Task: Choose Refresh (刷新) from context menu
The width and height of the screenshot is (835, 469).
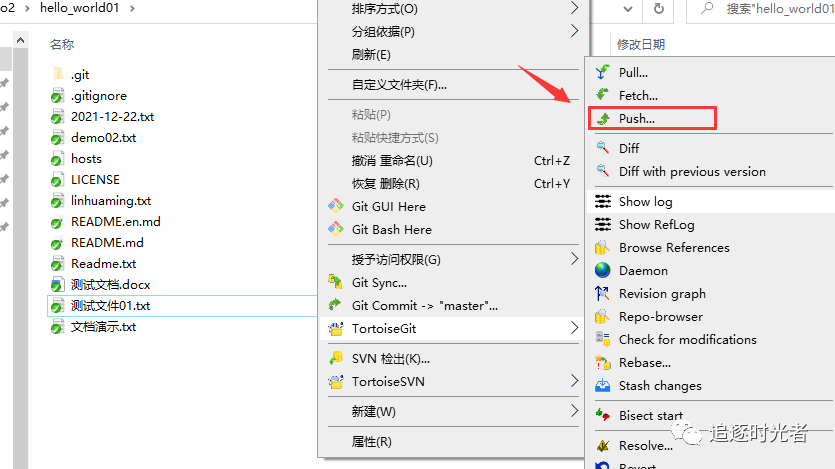Action: pos(371,55)
